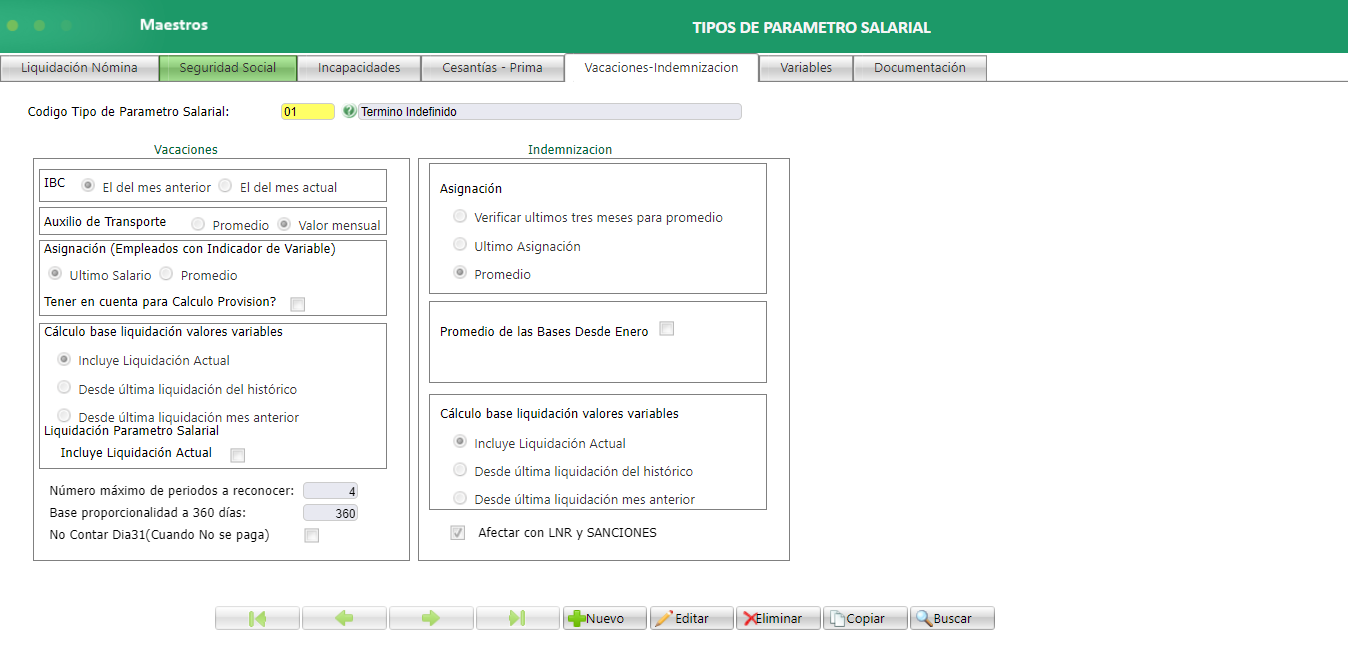This screenshot has width=1348, height=665.
Task: Enable Tener en cuenta para Calculo Provision
Action: click(297, 304)
